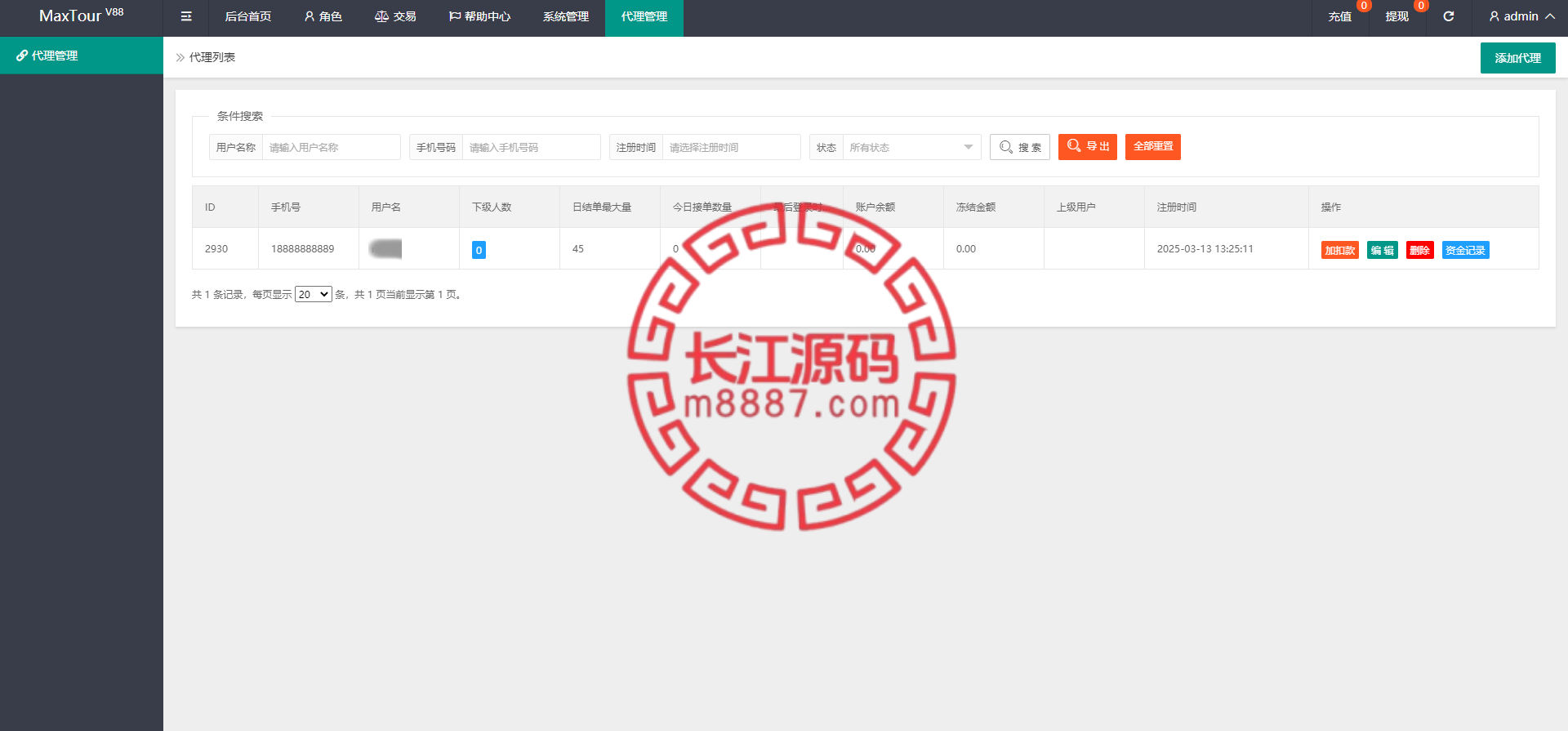
Task: Select the 代理管理 top tab
Action: tap(644, 16)
